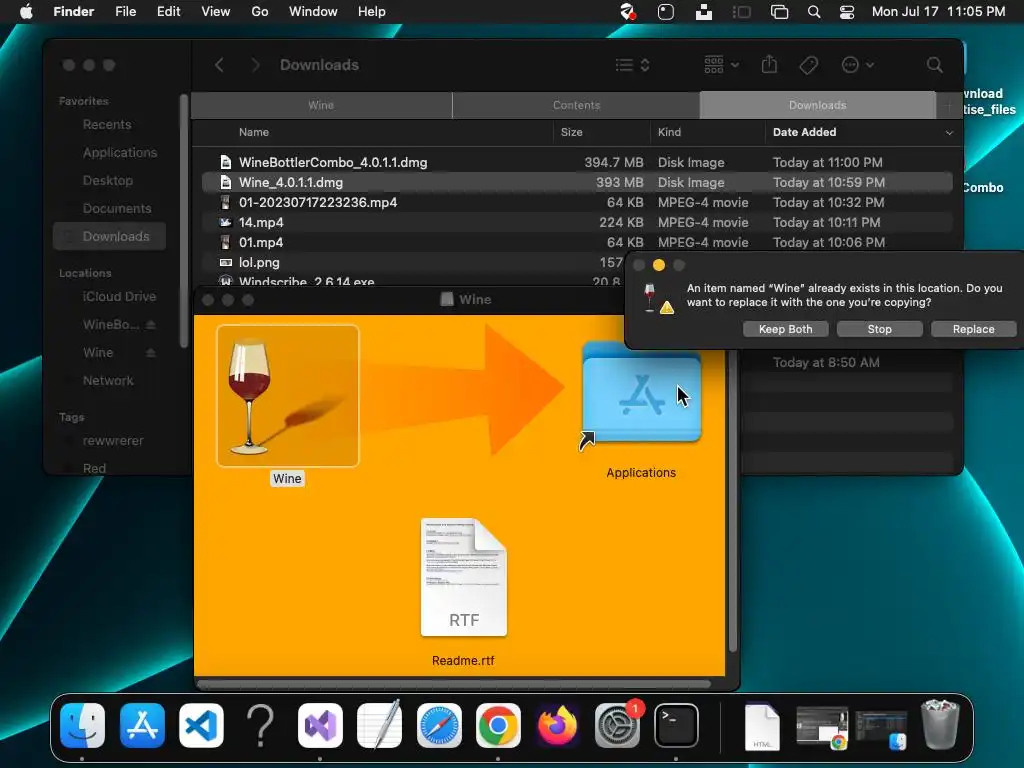Launch Visual Studio Code from Dock
Screen dimensions: 1024x768
201,725
